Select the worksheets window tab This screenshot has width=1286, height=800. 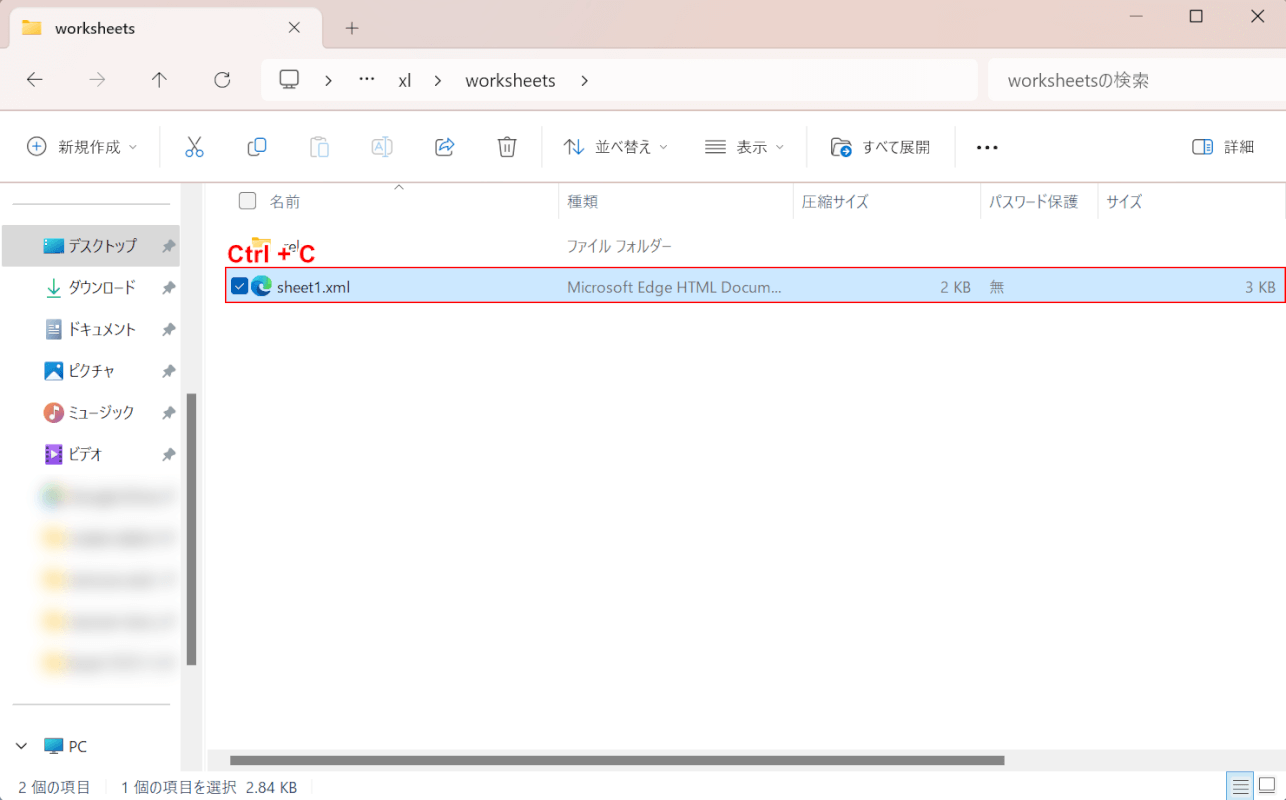tap(163, 28)
